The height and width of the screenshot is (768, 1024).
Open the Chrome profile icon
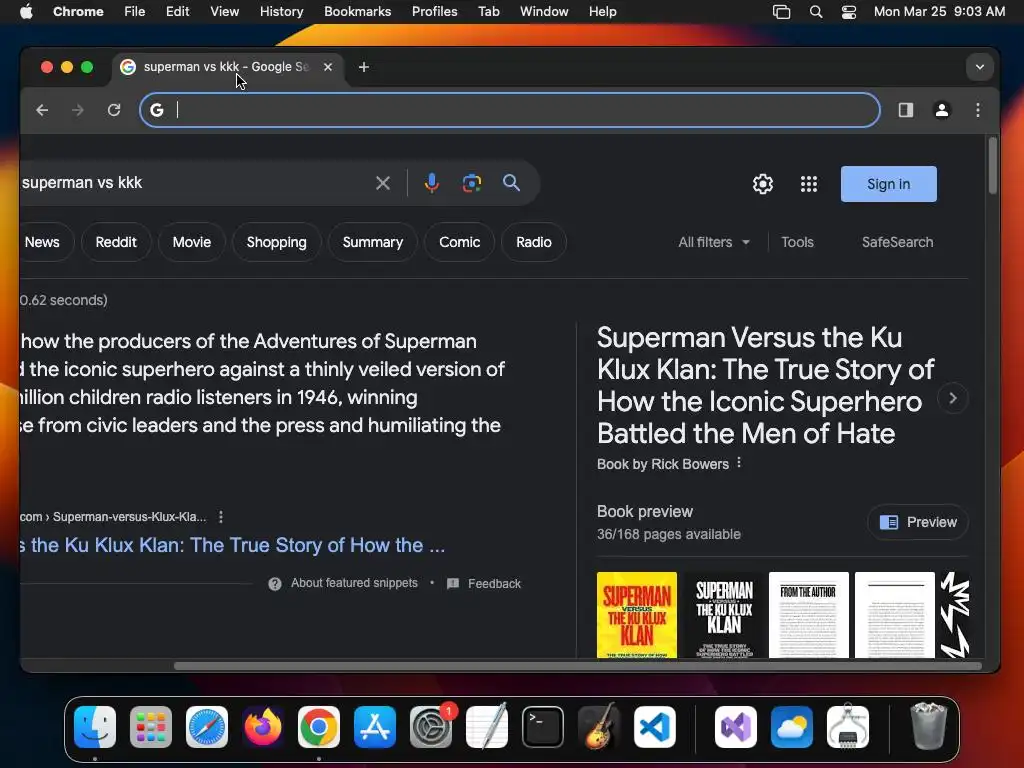pyautogui.click(x=942, y=110)
